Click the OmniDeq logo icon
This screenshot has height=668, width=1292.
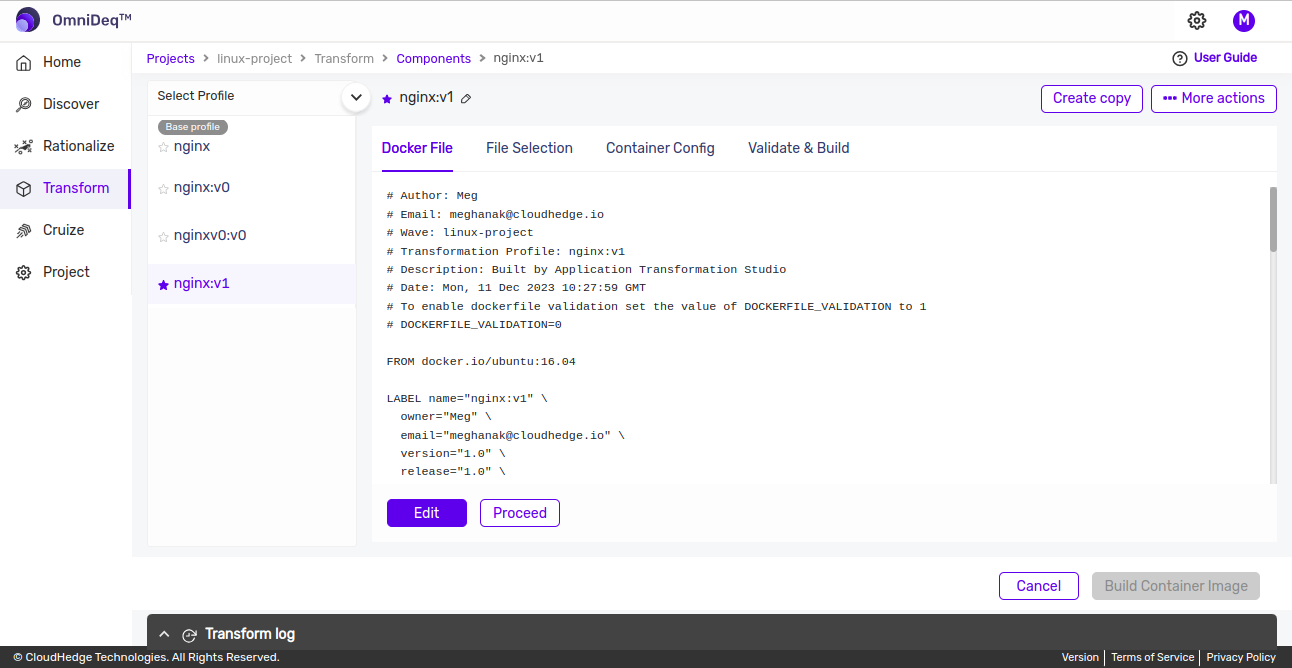tap(28, 20)
